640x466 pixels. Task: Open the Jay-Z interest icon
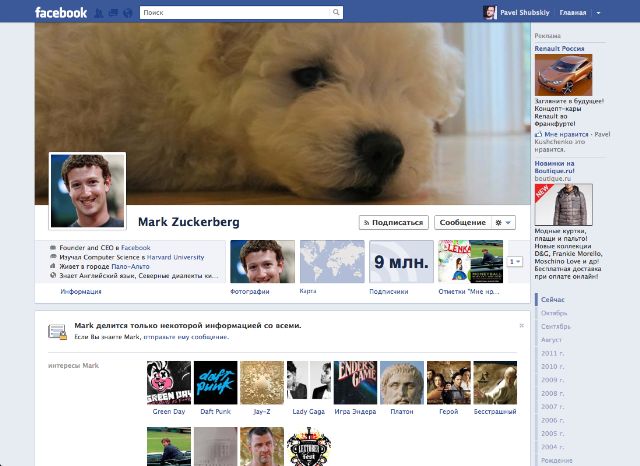262,382
